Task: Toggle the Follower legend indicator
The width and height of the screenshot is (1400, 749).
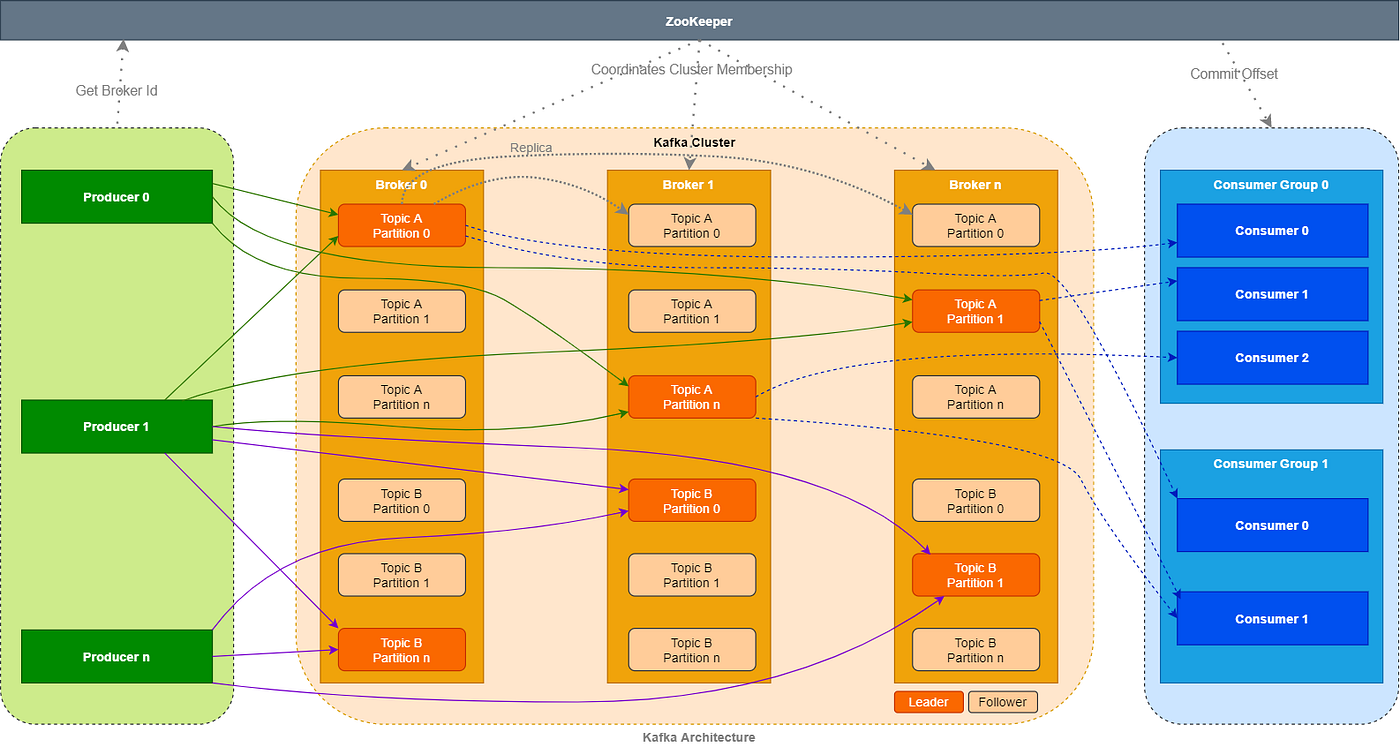Action: pyautogui.click(x=1002, y=701)
